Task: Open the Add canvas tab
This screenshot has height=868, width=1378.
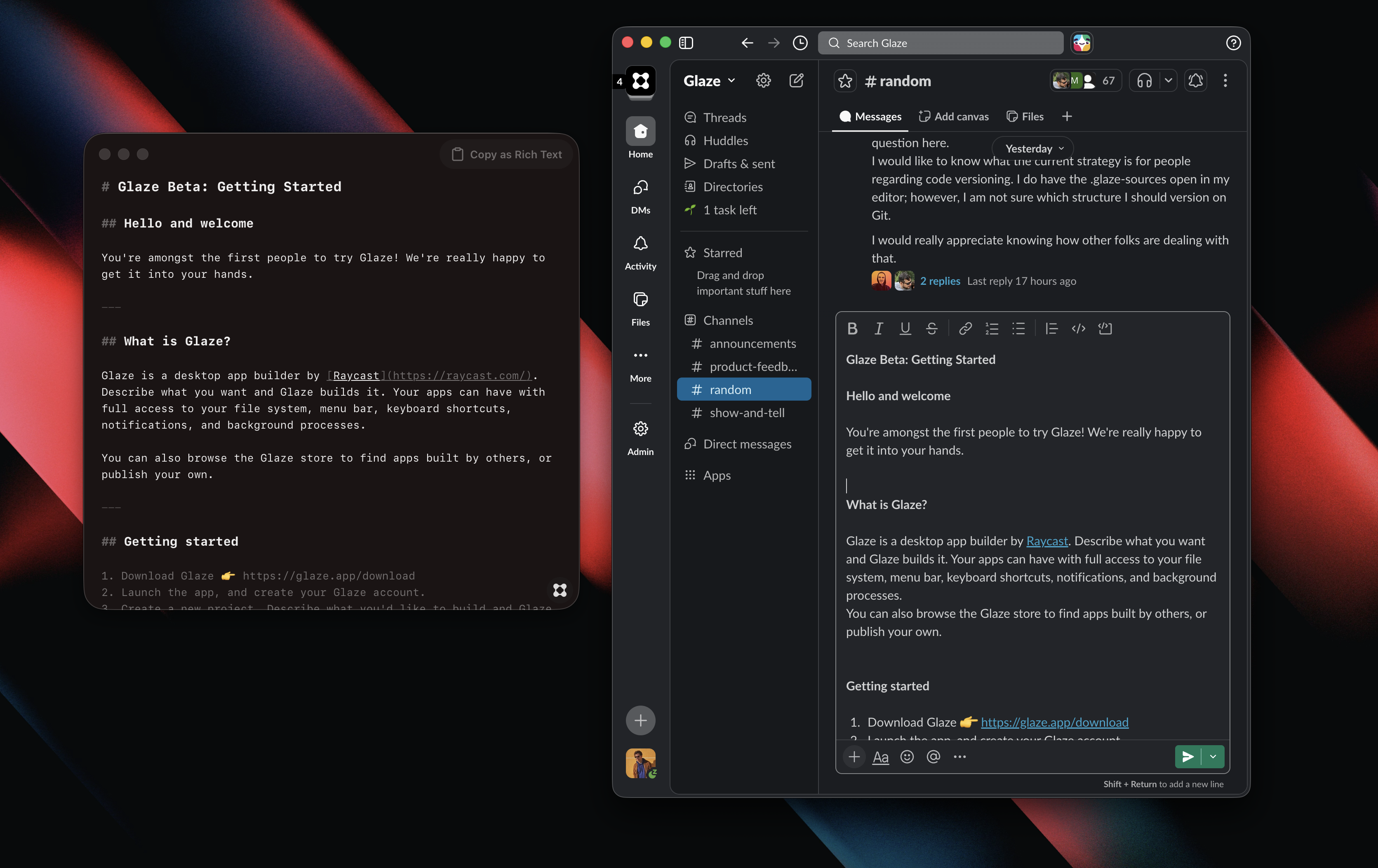Action: tap(954, 117)
